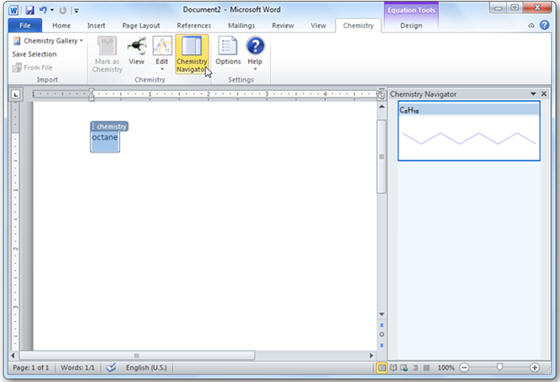Click English (U.S.) language indicator
Viewport: 560px width, 382px height.
[x=146, y=368]
